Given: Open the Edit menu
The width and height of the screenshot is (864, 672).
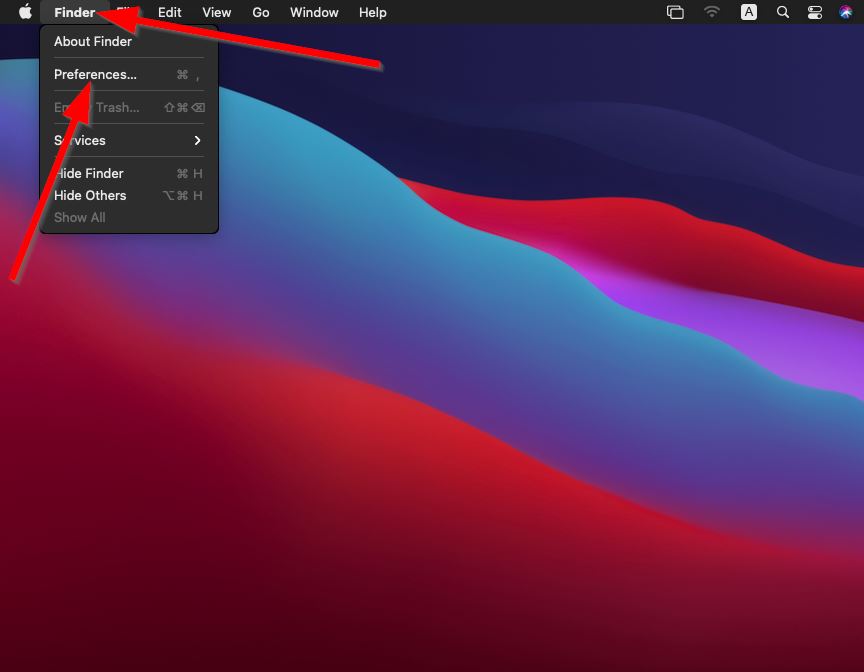Looking at the screenshot, I should point(169,12).
